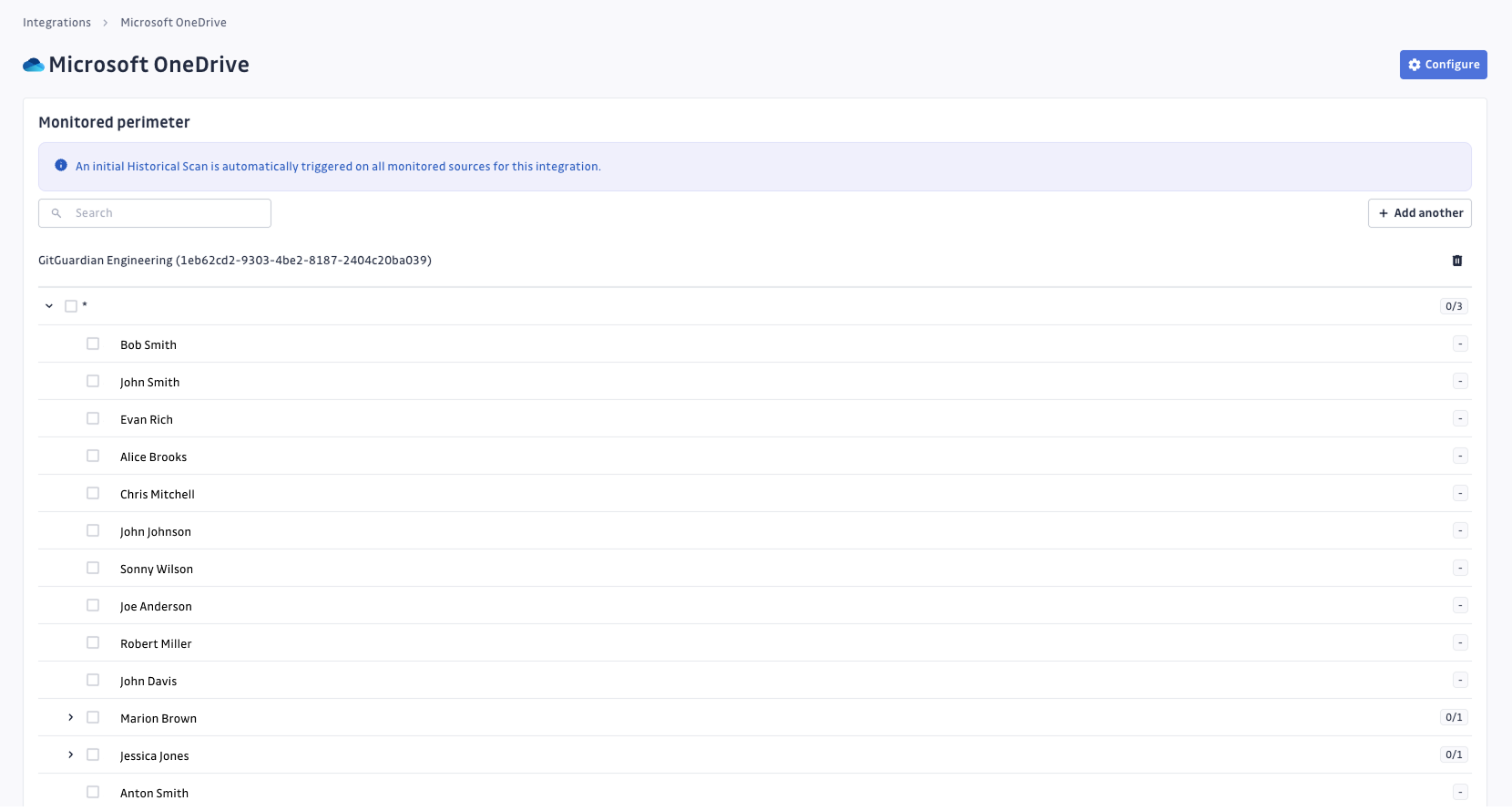Click Jessica Jones's 0/1 badge
Screen dimensions: 1512x811
pyautogui.click(x=1454, y=755)
